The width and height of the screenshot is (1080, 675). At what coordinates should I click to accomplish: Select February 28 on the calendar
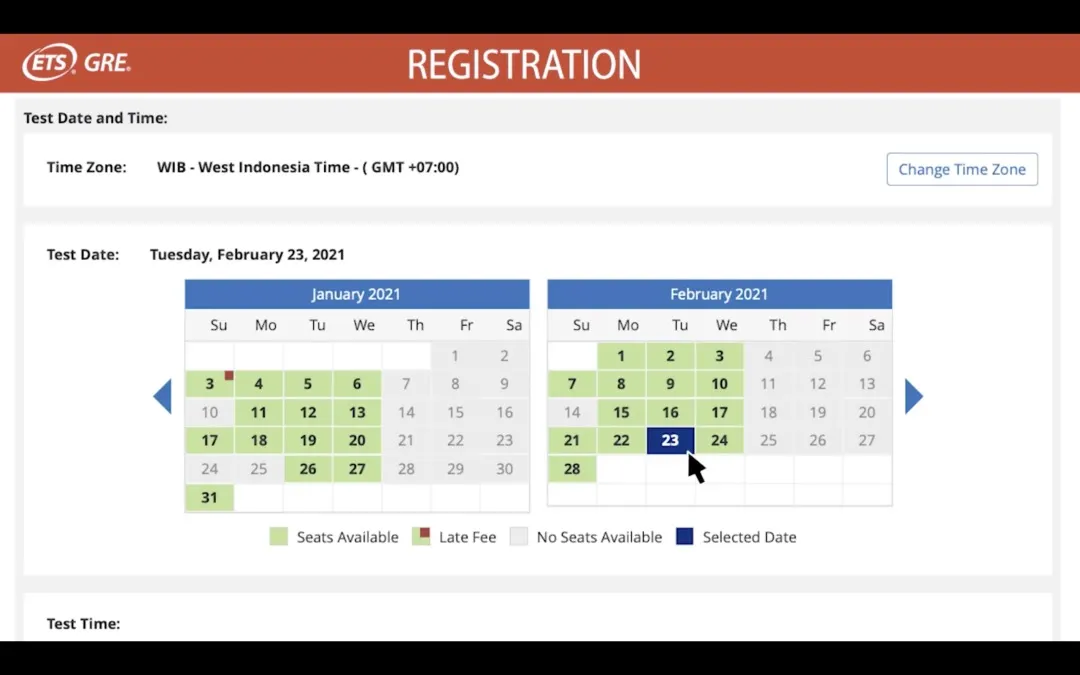click(572, 469)
